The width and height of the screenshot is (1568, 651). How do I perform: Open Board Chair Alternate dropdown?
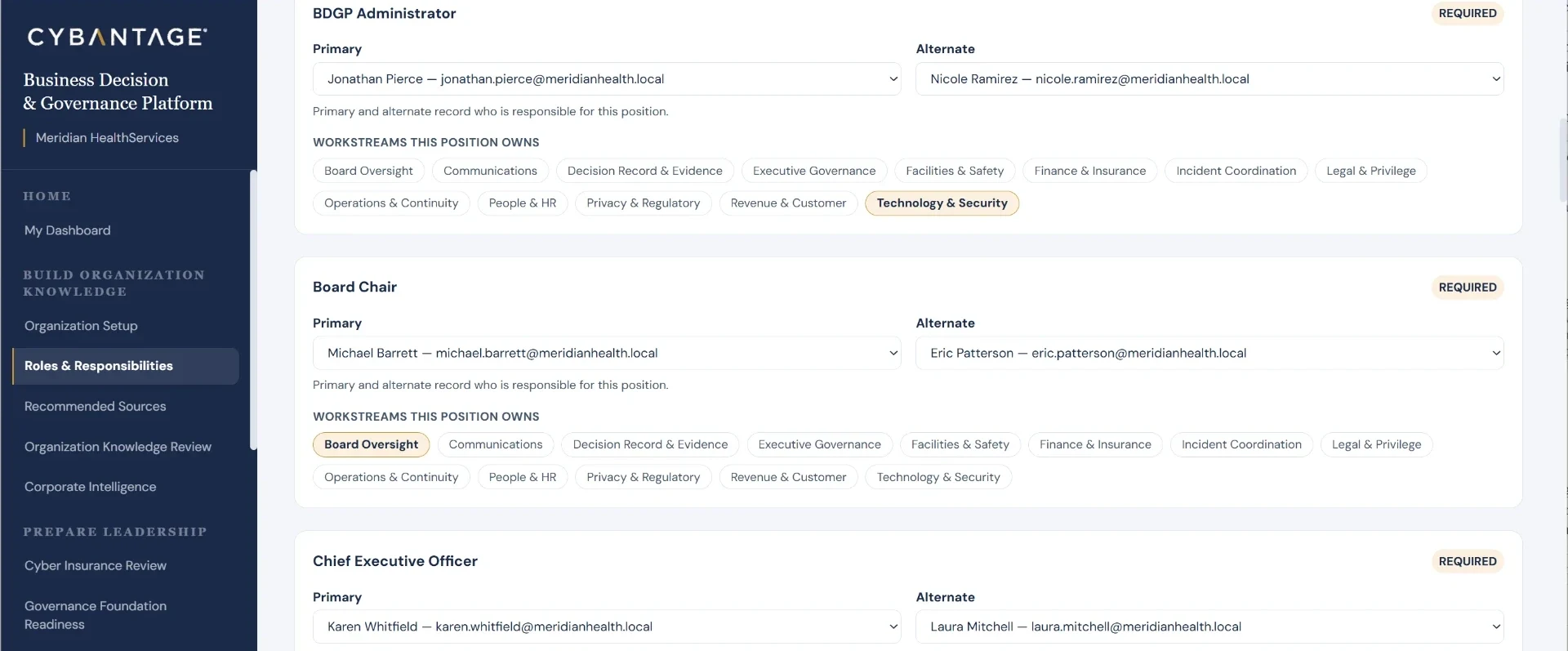pos(1209,353)
